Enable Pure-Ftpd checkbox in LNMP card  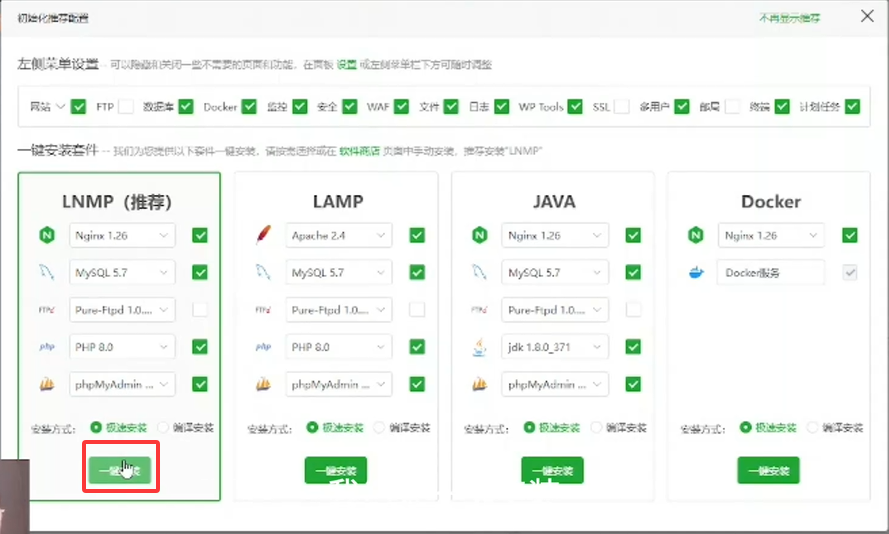pos(200,310)
